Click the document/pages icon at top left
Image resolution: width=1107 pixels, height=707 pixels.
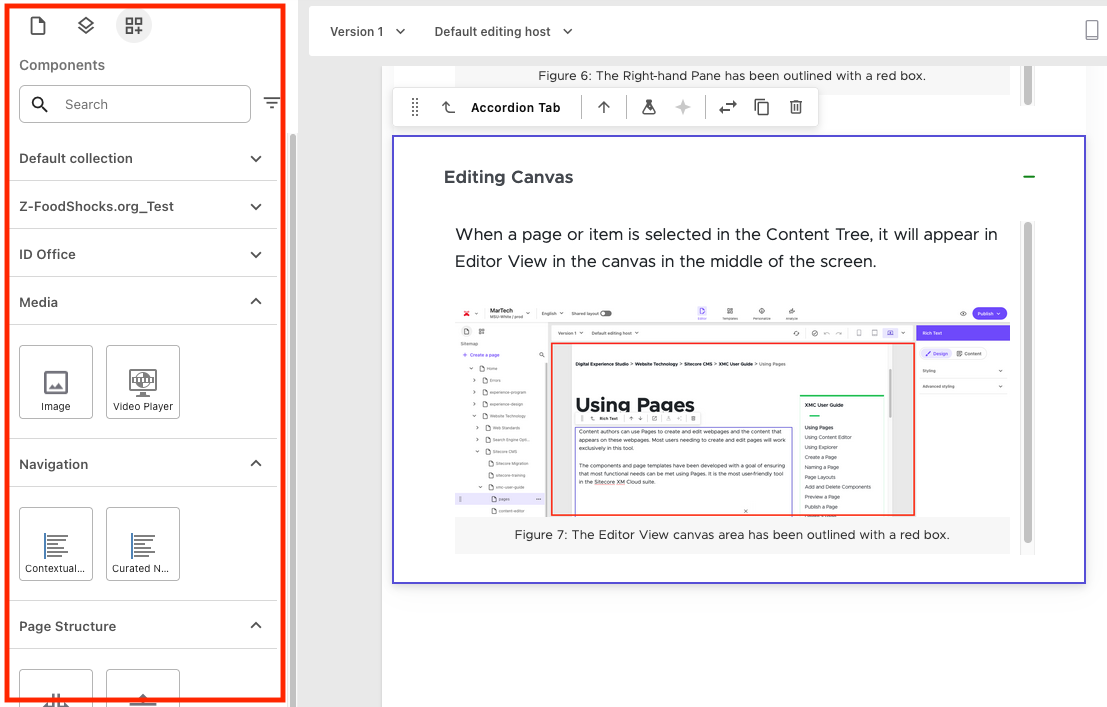[37, 25]
